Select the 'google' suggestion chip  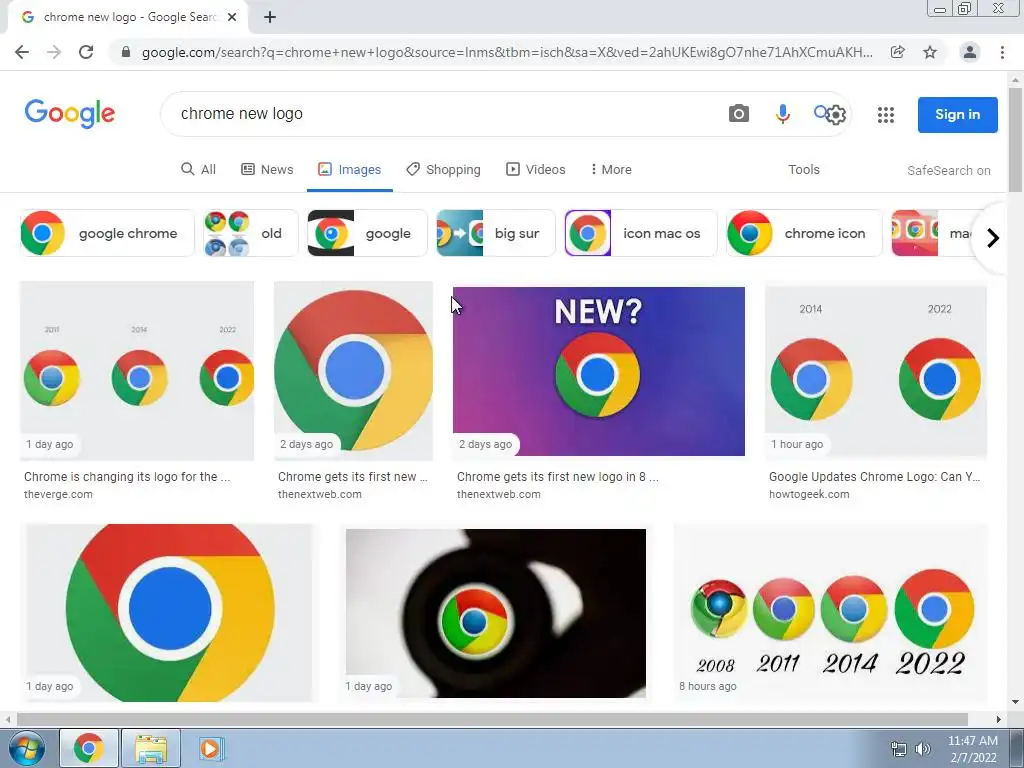[367, 233]
